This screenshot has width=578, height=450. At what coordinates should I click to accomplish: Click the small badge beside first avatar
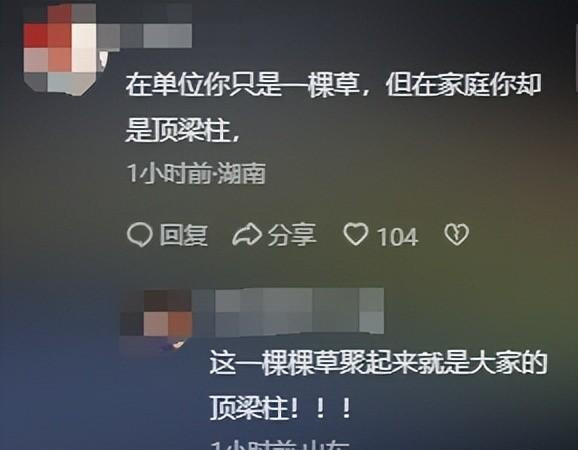(103, 59)
